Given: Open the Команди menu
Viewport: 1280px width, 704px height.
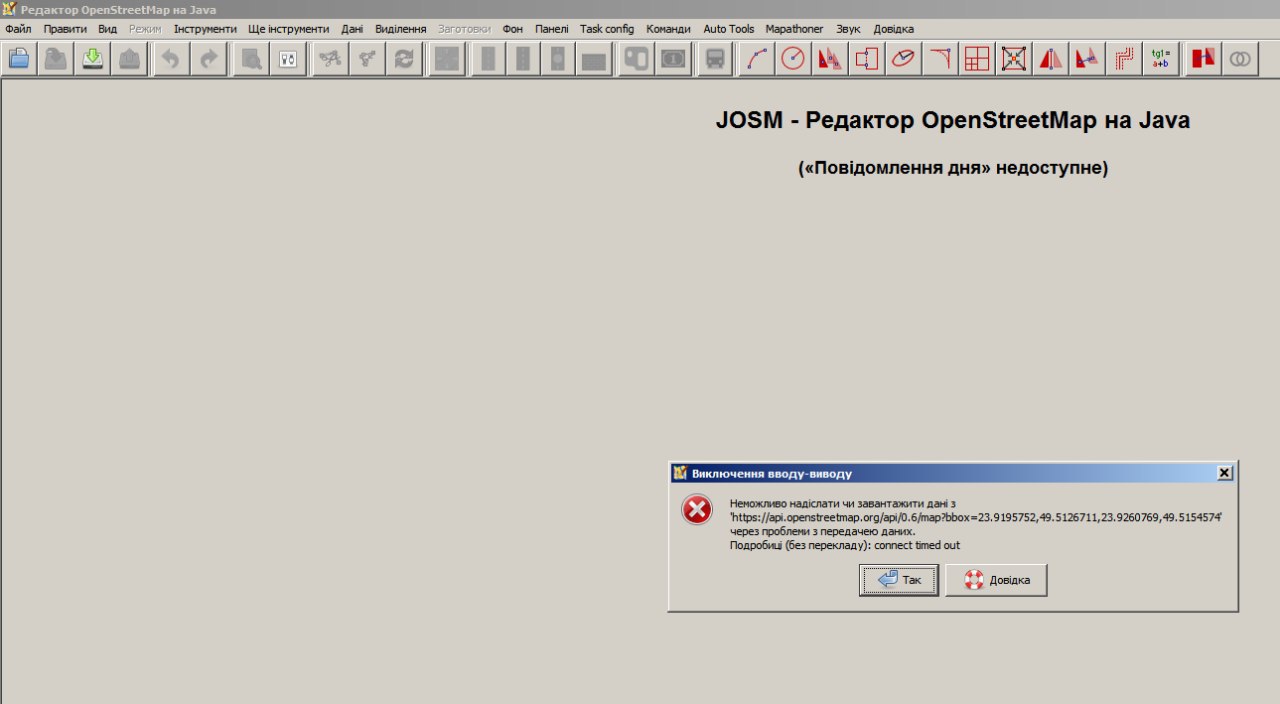Looking at the screenshot, I should pyautogui.click(x=668, y=29).
